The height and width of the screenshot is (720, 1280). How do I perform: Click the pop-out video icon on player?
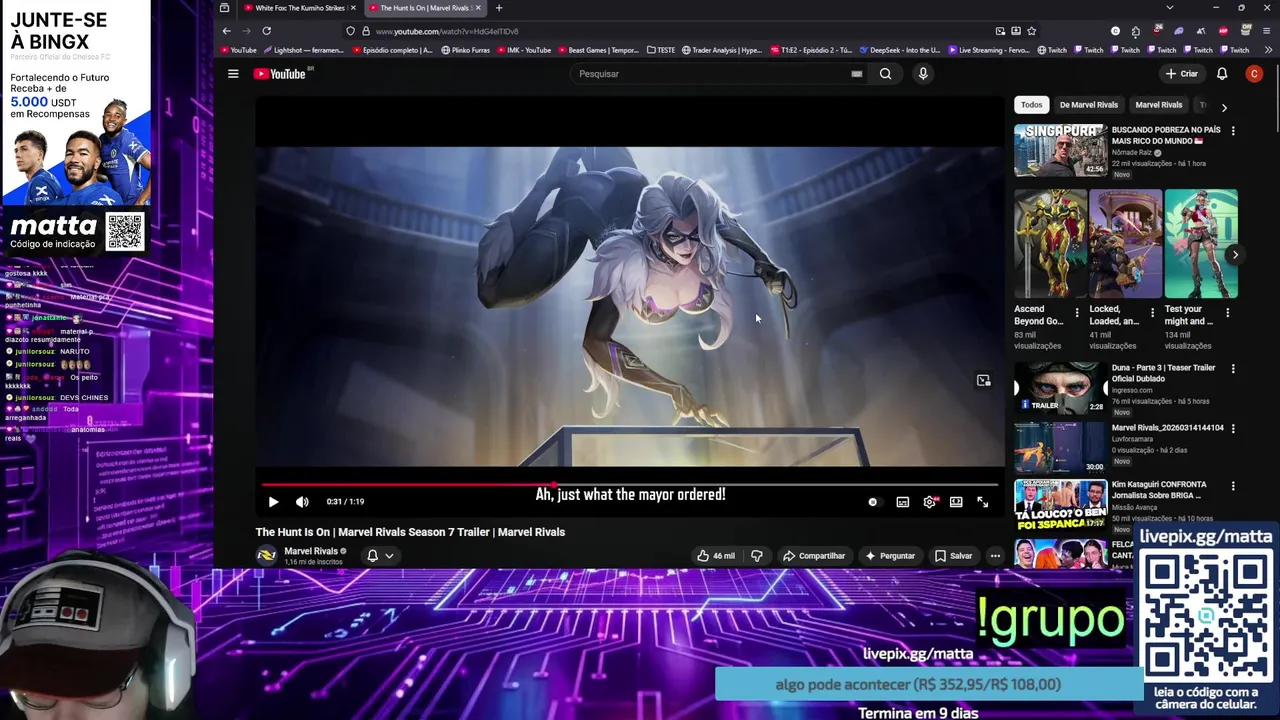pyautogui.click(x=983, y=380)
